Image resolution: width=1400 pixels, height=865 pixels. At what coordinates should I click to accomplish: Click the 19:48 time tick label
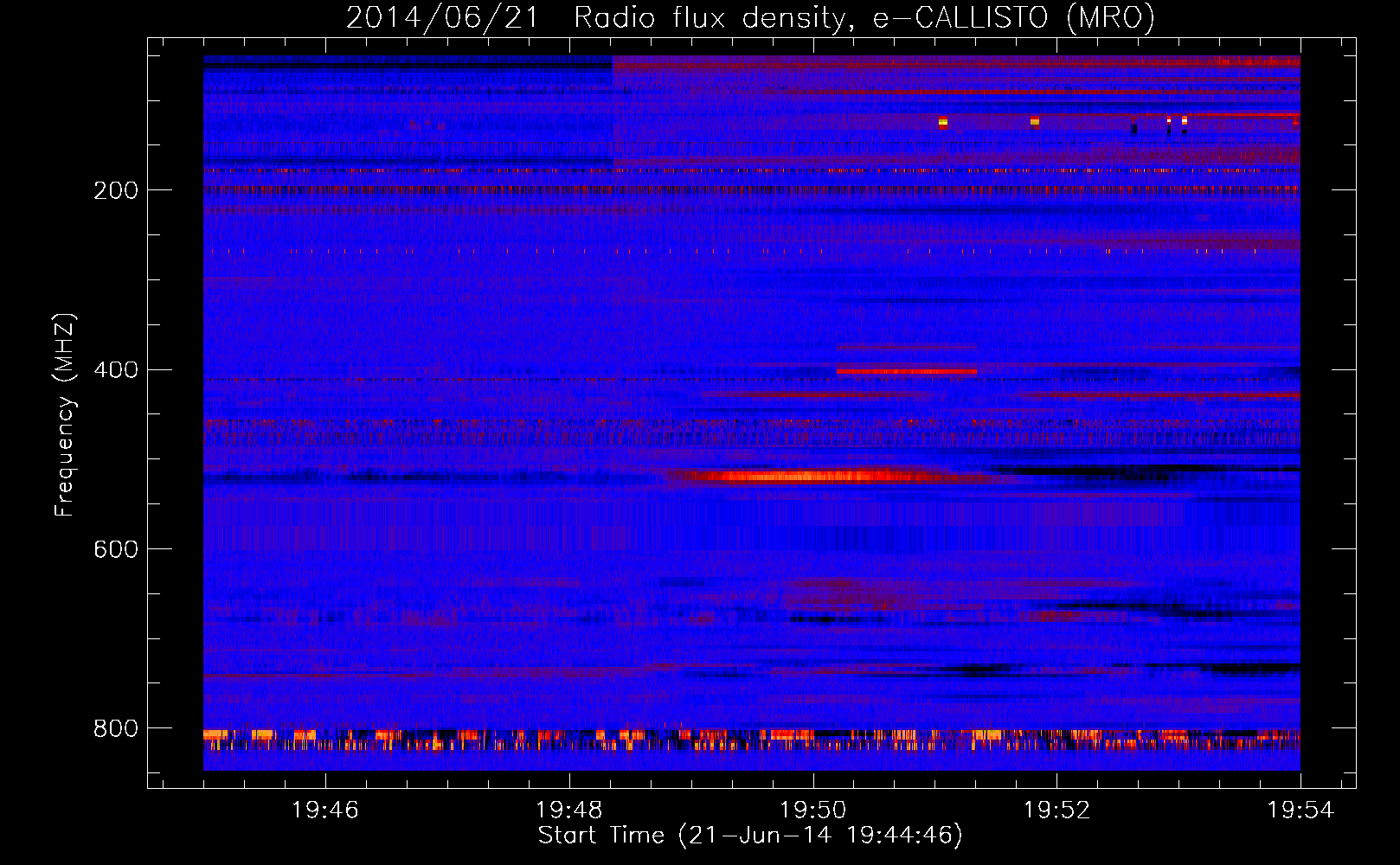tap(569, 811)
